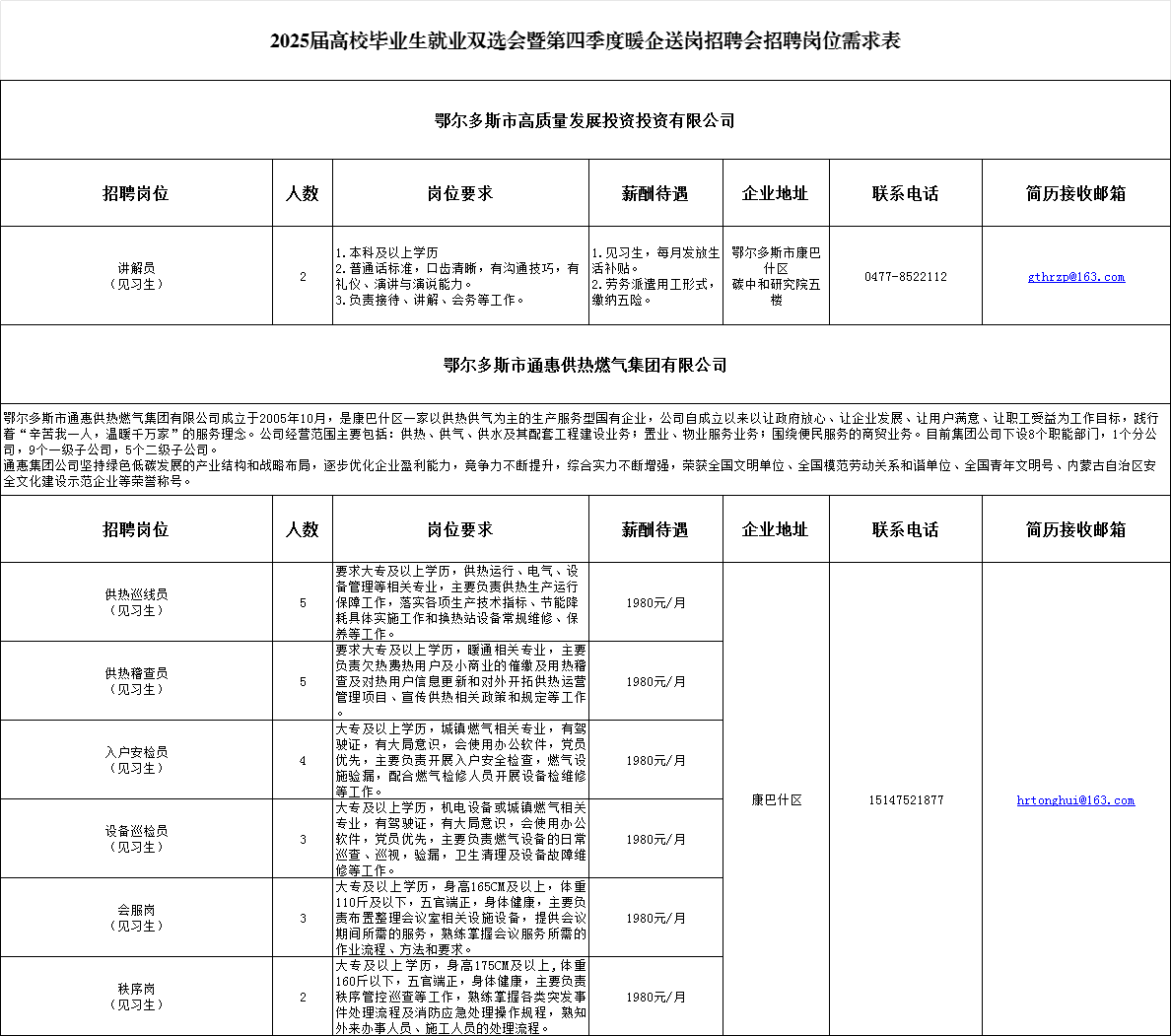Select salary cell 见习生，每月发放生活补贴
This screenshot has height=1036, width=1171.
pos(655,276)
